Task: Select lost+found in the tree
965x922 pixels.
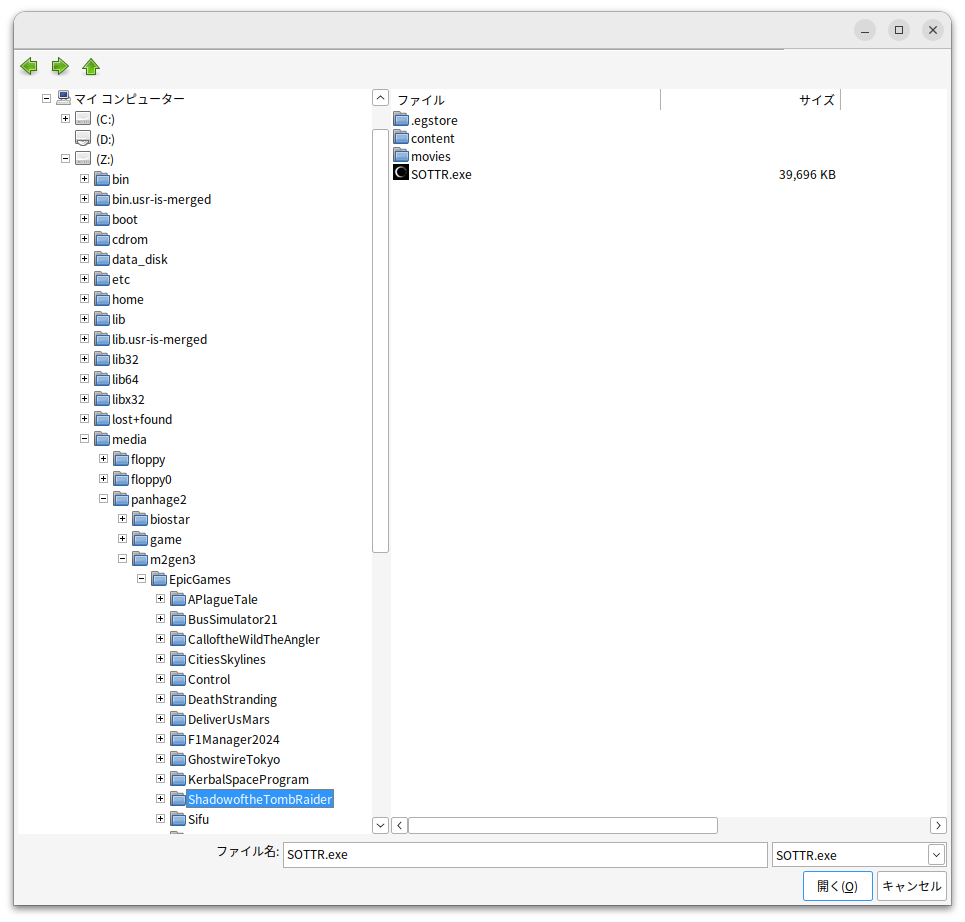Action: [x=142, y=419]
